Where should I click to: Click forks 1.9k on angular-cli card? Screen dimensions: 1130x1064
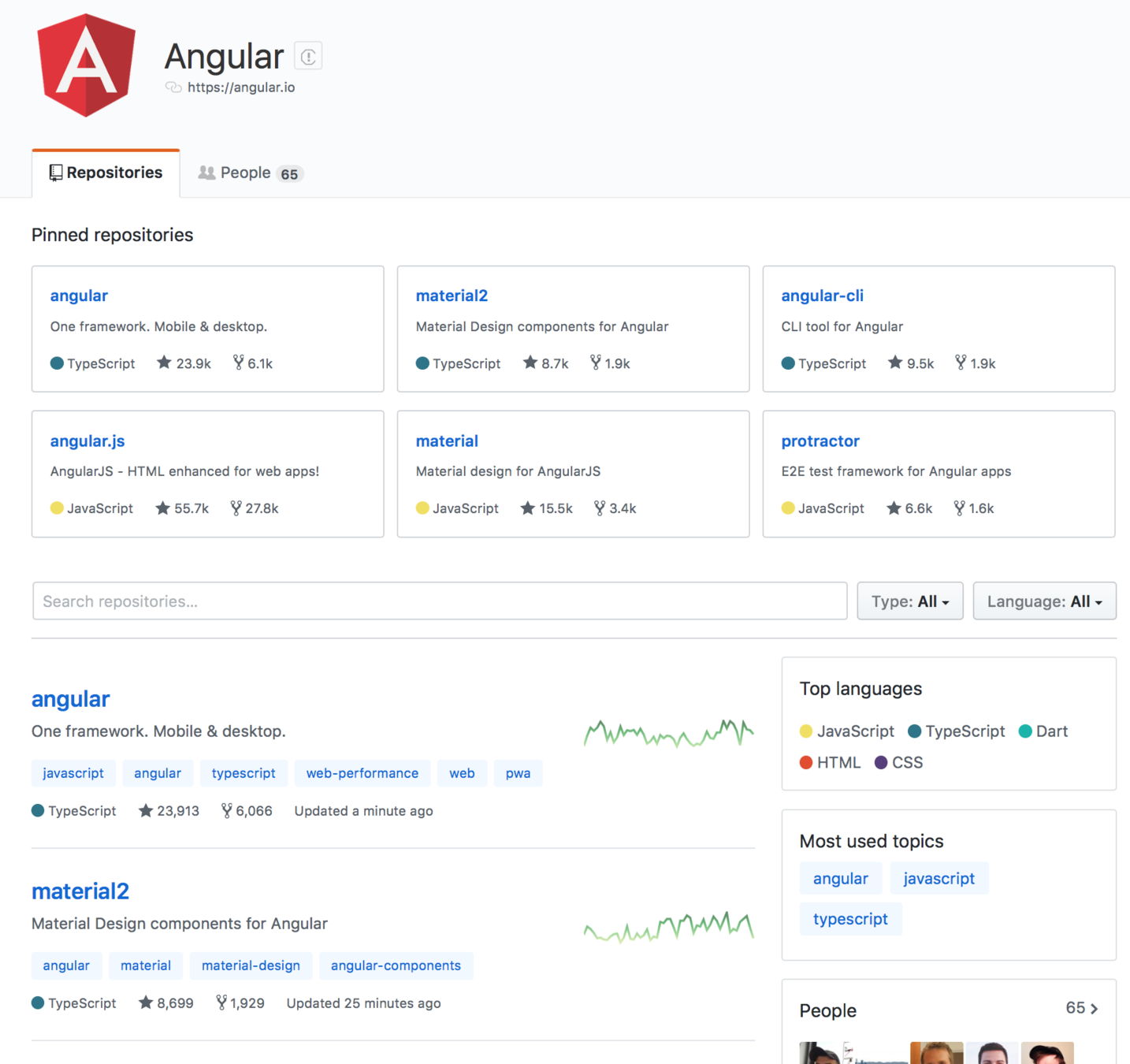click(976, 363)
